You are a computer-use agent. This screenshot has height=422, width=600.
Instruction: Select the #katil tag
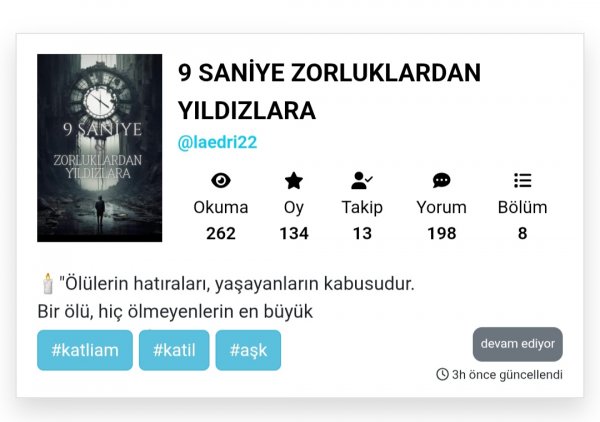point(174,350)
